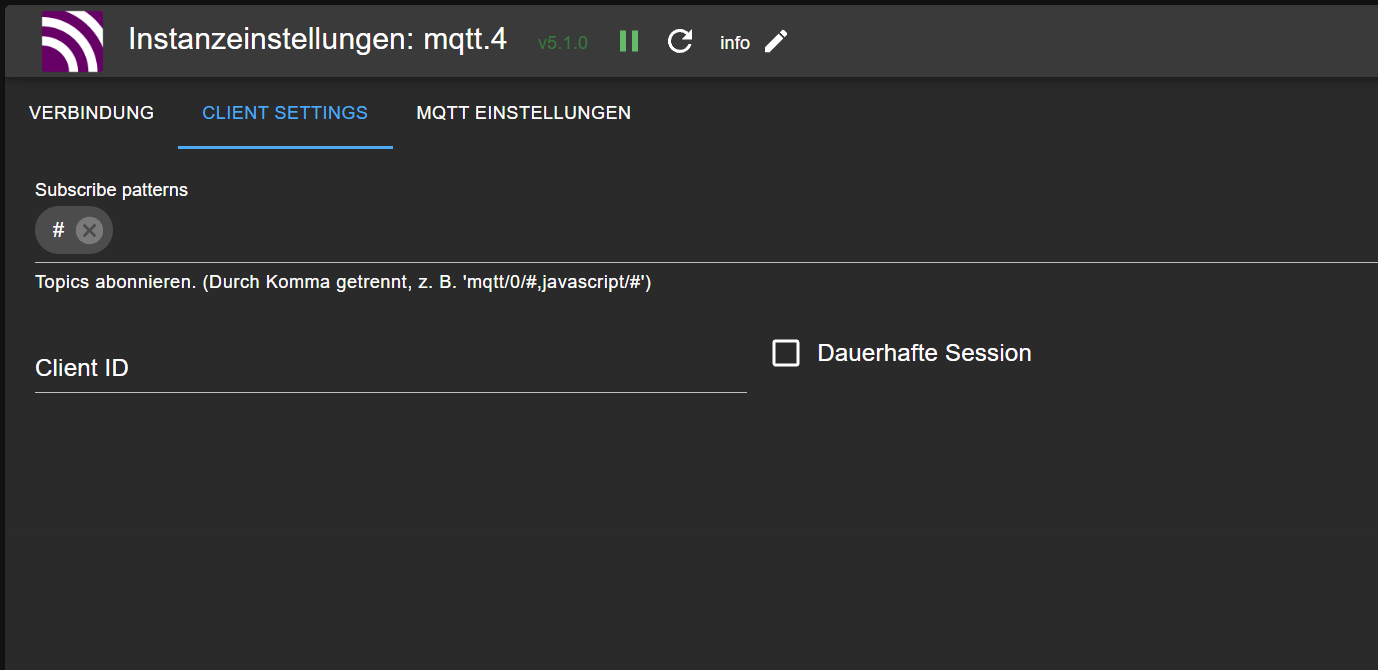Viewport: 1378px width, 670px height.
Task: Select the Client Settings tab
Action: click(285, 113)
